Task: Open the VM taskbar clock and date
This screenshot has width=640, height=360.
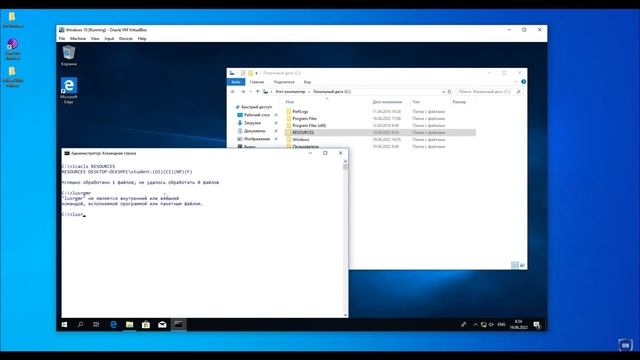Action: (518, 324)
